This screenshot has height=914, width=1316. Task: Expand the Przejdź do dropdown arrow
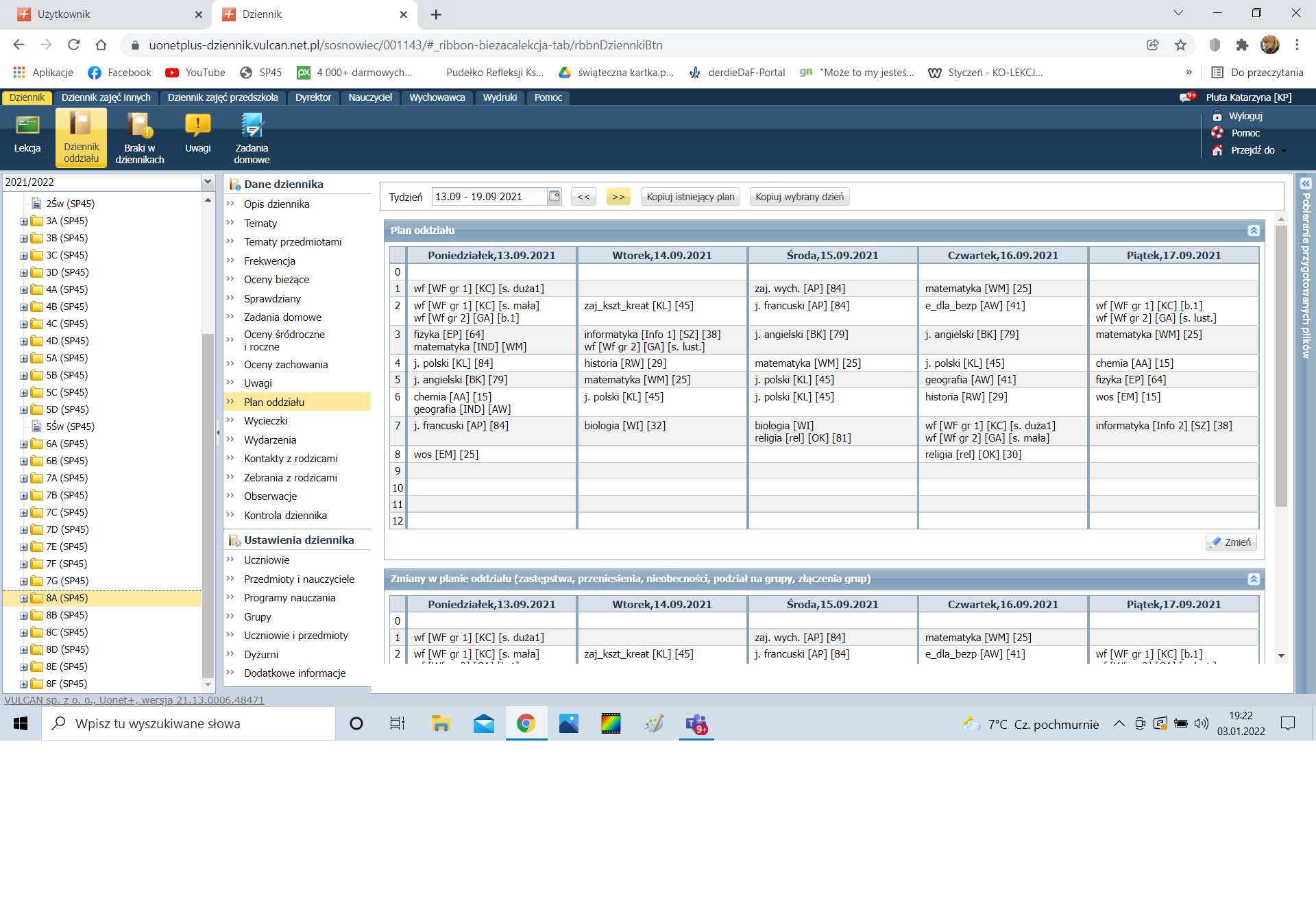click(1284, 151)
